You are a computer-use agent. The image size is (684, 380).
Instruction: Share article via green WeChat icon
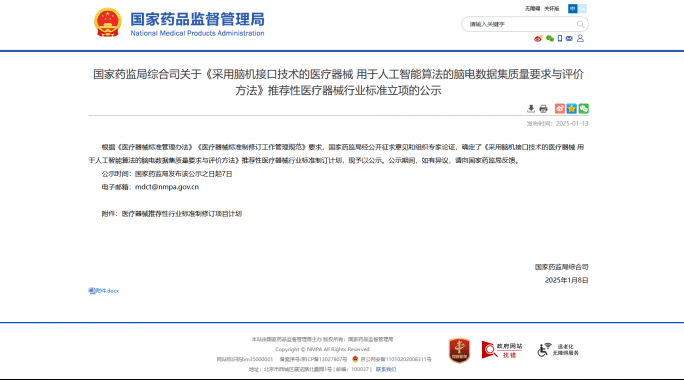[x=584, y=109]
